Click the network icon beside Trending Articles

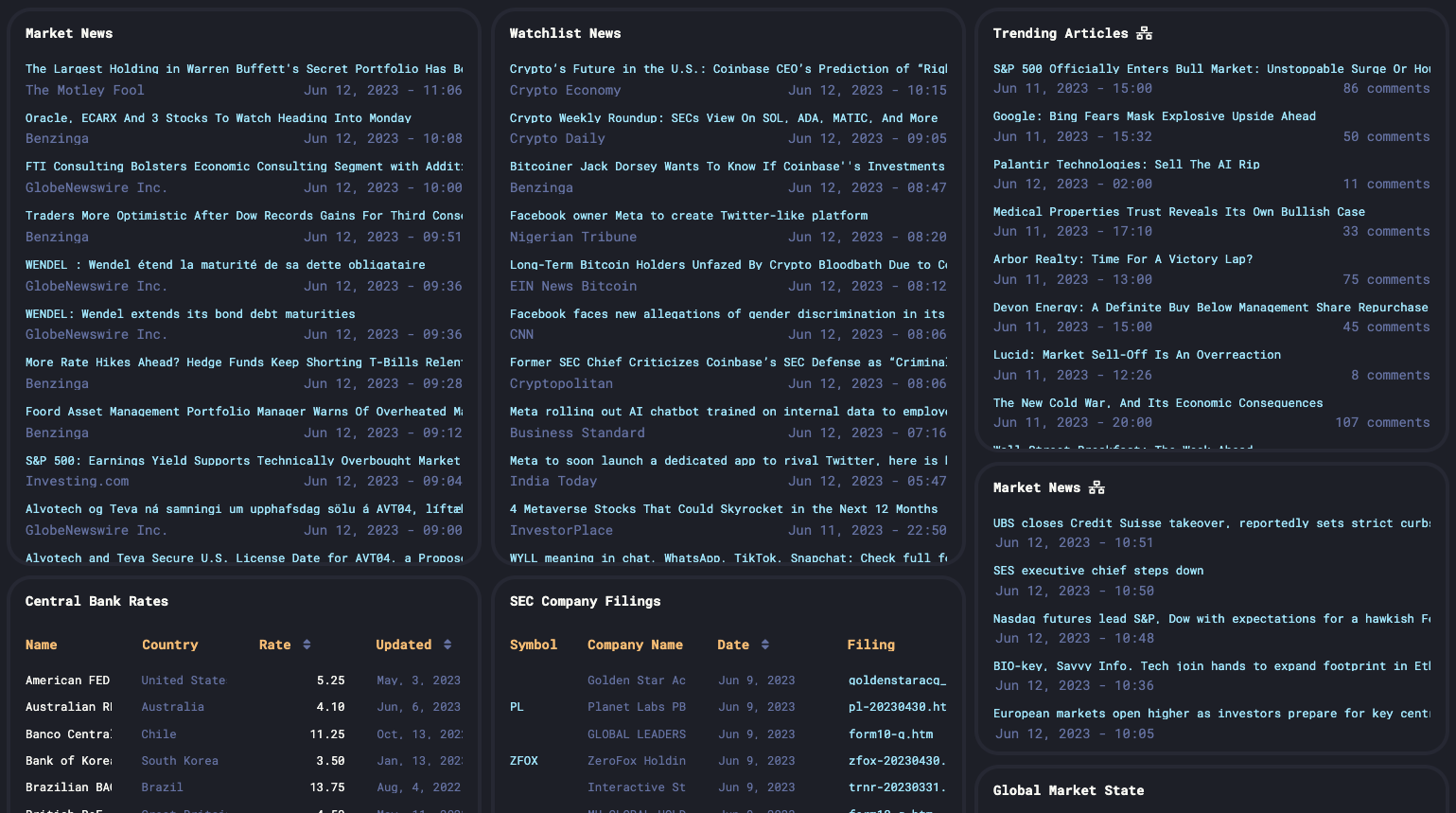click(1144, 33)
